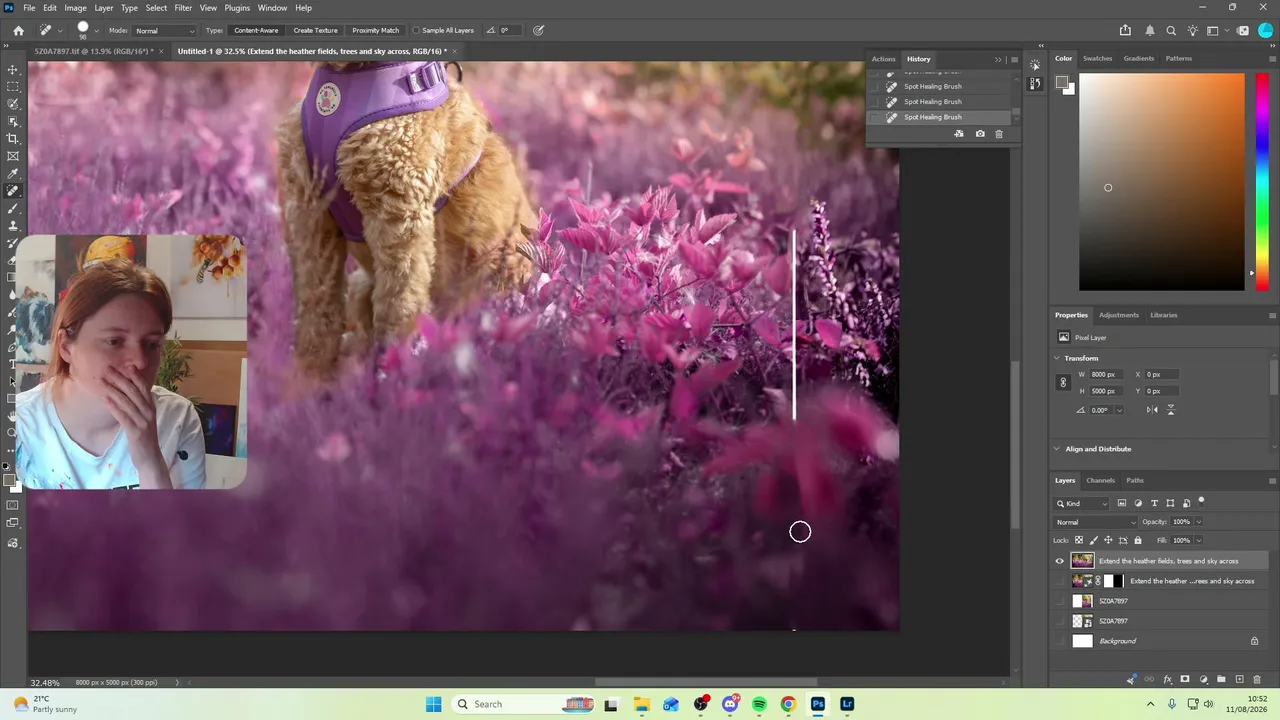This screenshot has height=720, width=1280.
Task: Toggle lock image pixels
Action: (1093, 540)
